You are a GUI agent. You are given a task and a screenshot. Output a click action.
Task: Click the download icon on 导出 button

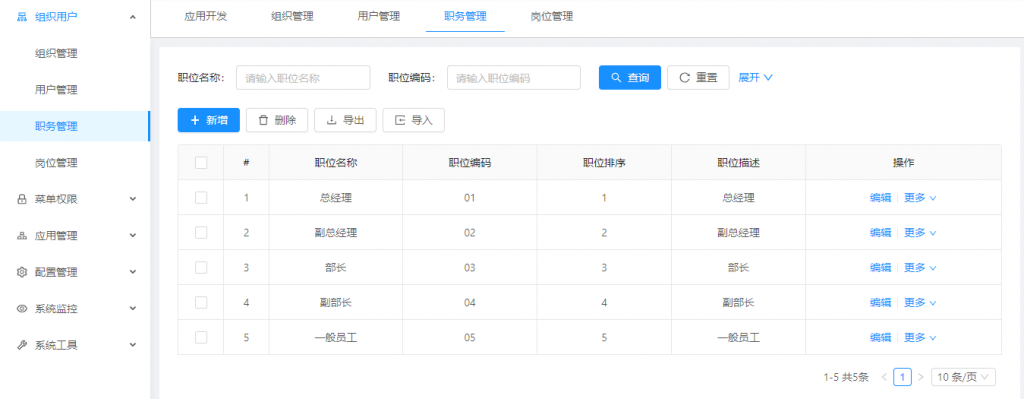pos(331,120)
